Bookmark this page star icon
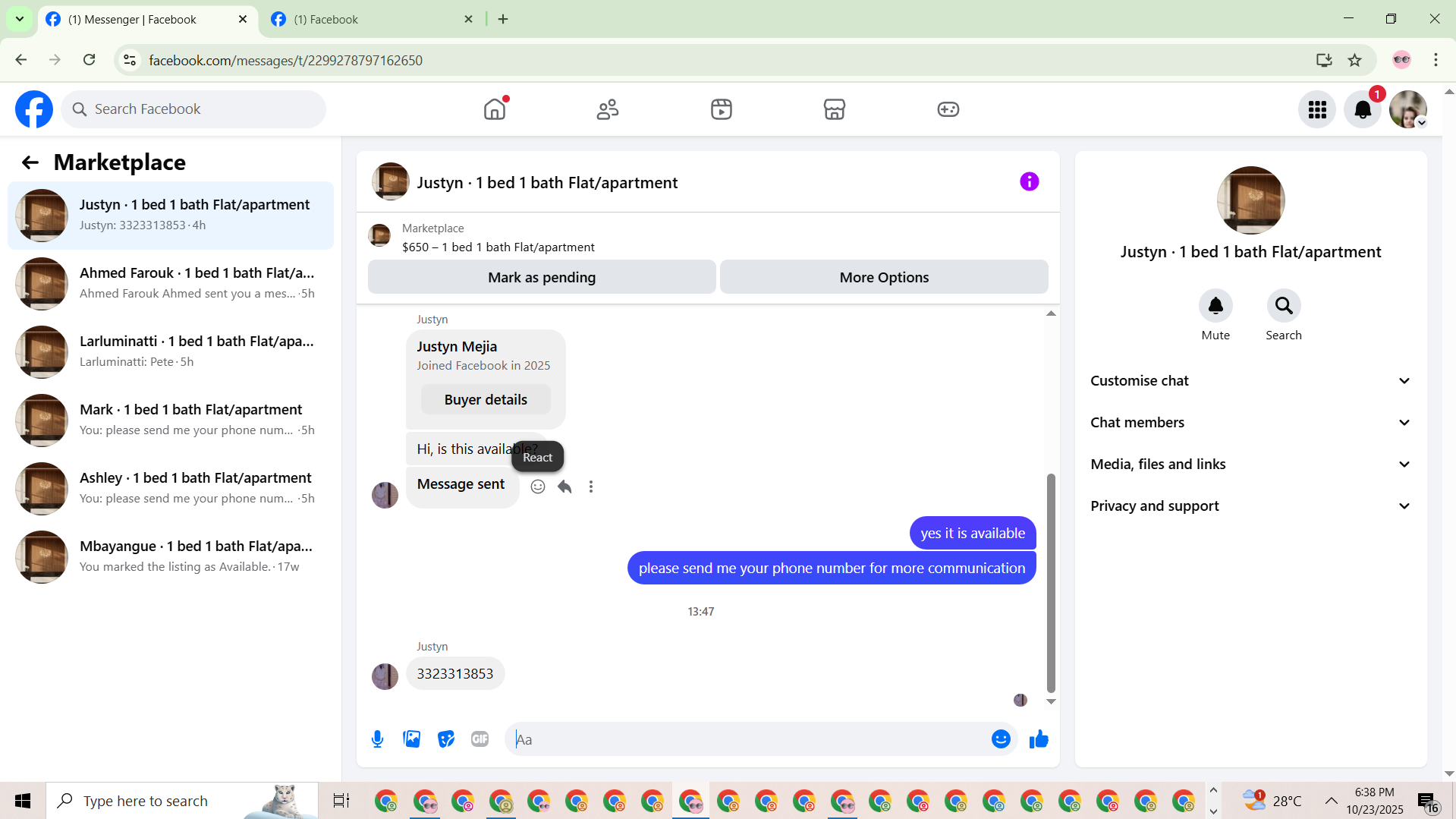Image resolution: width=1456 pixels, height=819 pixels. click(1355, 60)
